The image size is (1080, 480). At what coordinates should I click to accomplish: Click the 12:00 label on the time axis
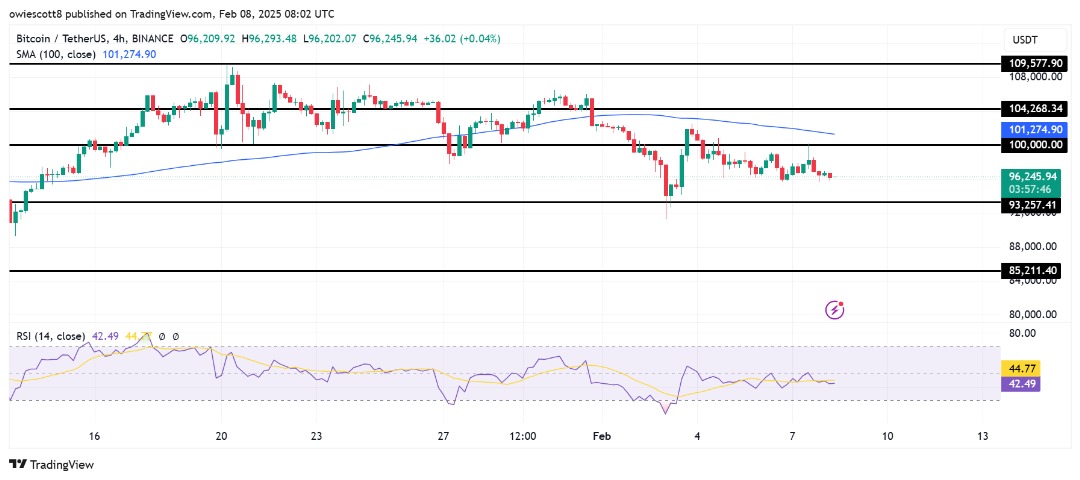click(523, 436)
